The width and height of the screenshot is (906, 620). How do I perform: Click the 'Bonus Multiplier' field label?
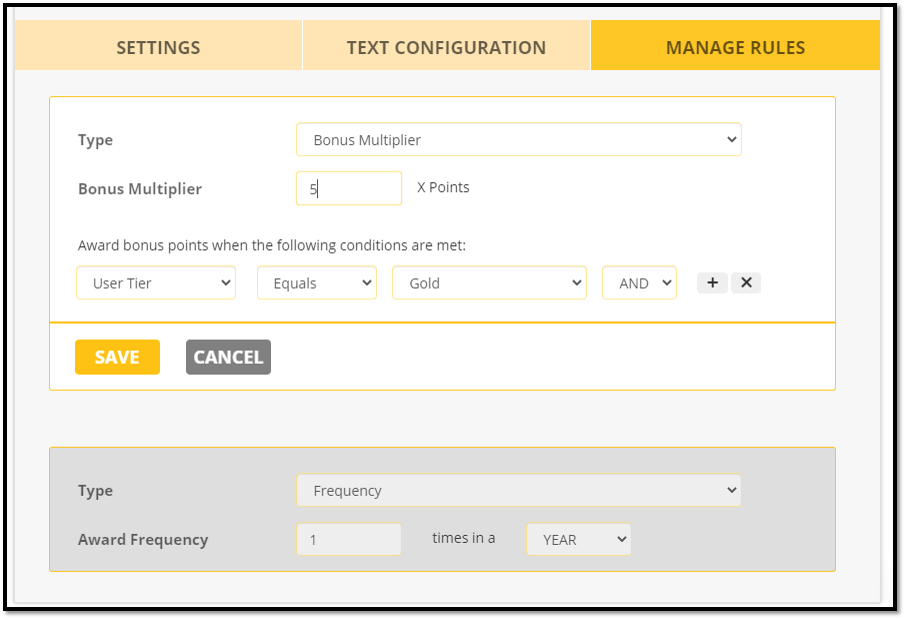pyautogui.click(x=140, y=189)
